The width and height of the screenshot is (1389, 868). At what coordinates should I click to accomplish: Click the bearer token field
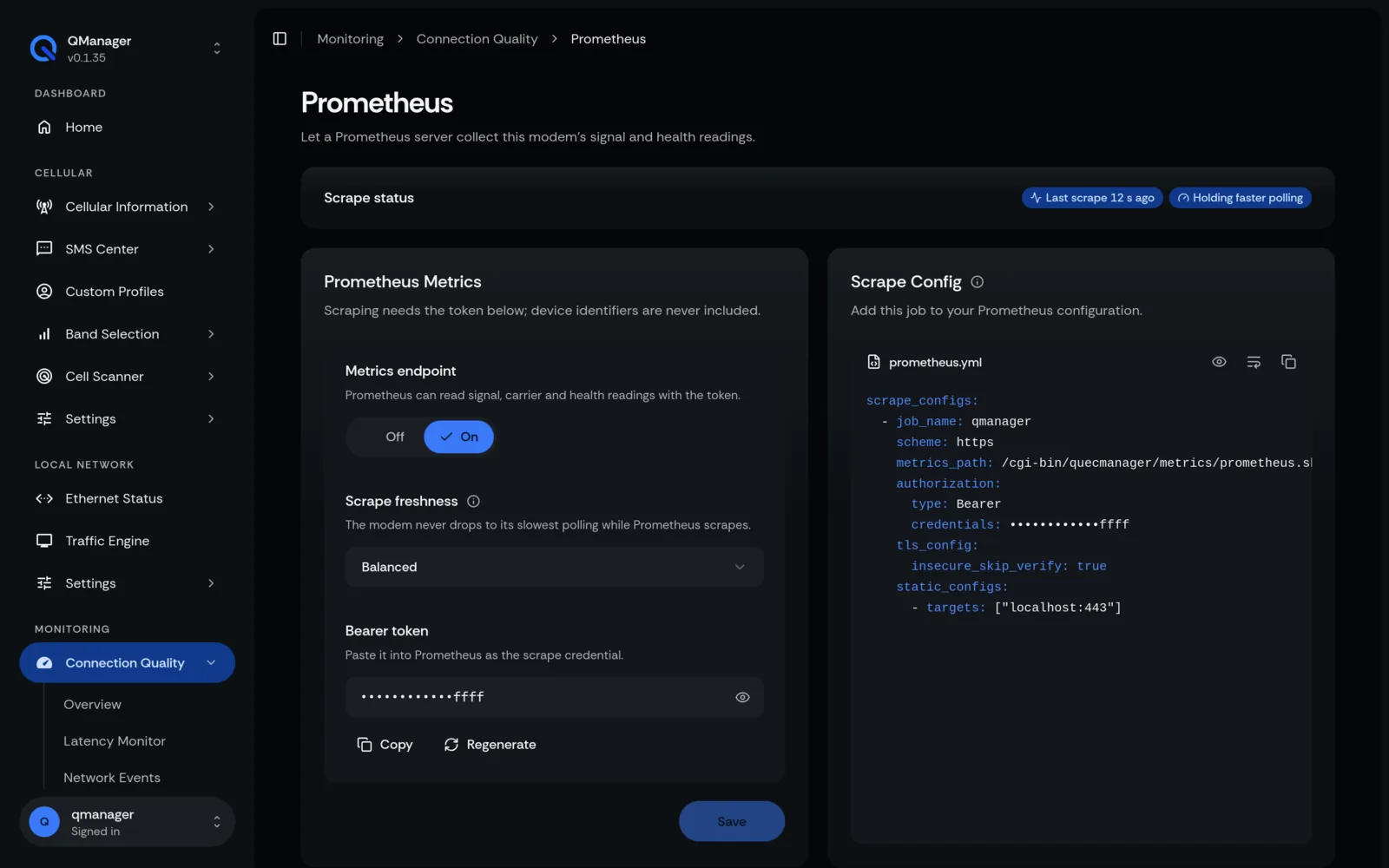point(554,697)
